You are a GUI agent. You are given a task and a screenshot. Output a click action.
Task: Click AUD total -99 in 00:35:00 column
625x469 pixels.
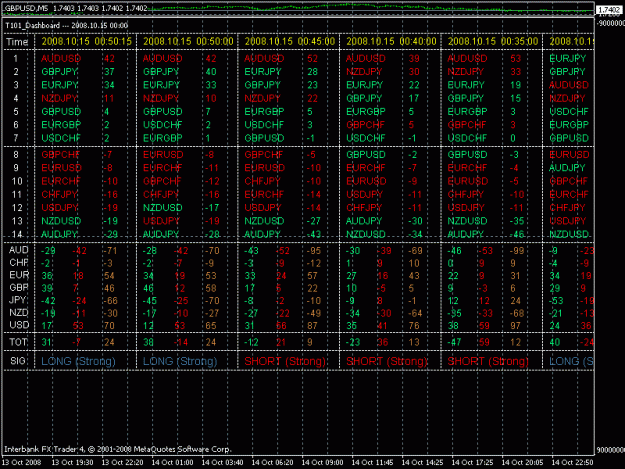point(517,251)
